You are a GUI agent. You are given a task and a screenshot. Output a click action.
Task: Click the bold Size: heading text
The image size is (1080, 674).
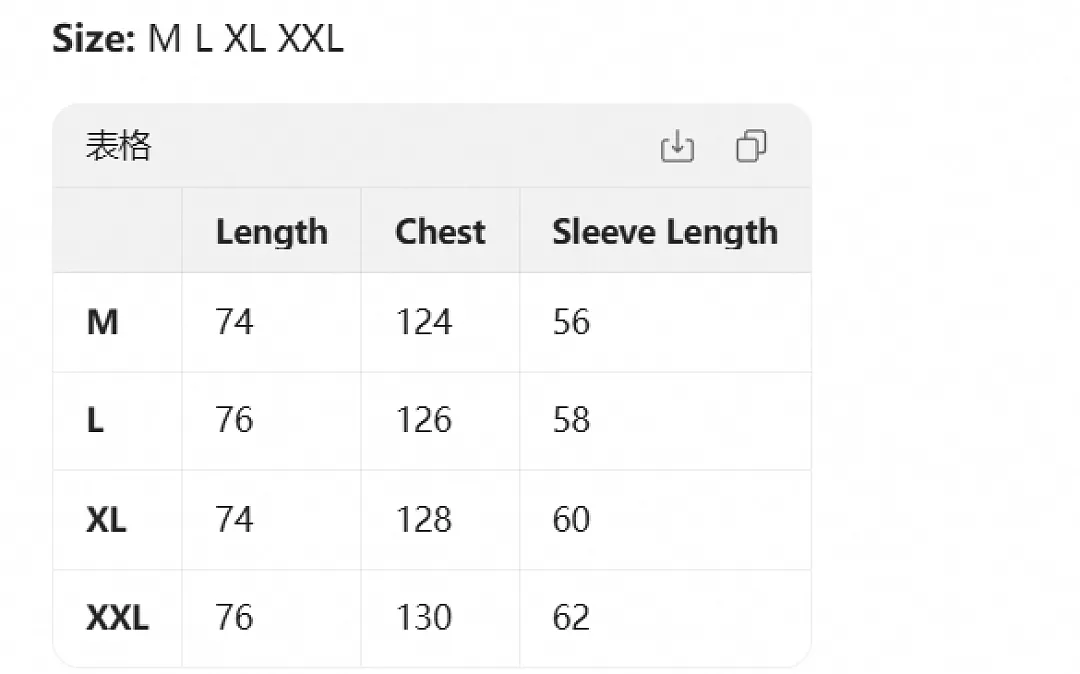point(94,39)
